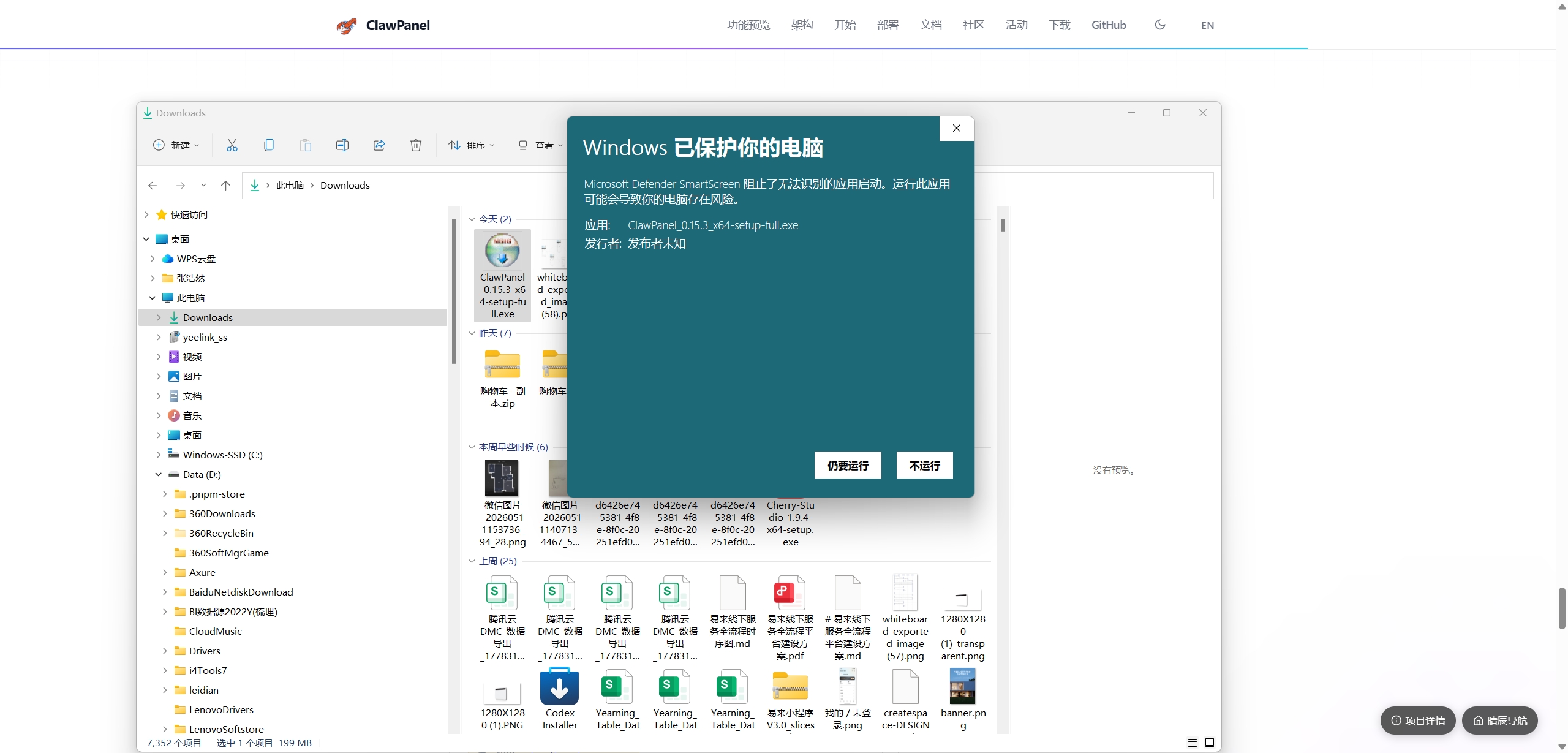Open 架构 in the site navigation
The height and width of the screenshot is (753, 1568).
802,25
